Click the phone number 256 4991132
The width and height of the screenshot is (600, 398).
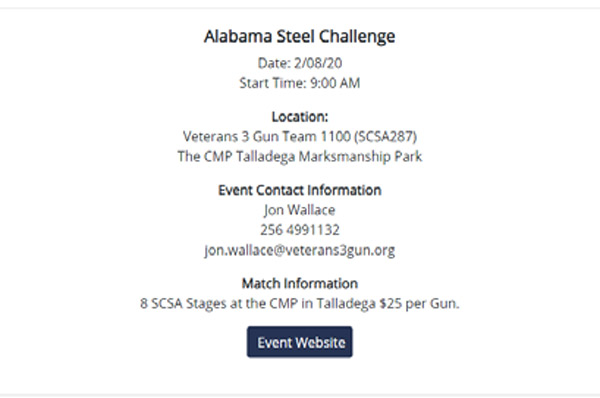pos(300,230)
